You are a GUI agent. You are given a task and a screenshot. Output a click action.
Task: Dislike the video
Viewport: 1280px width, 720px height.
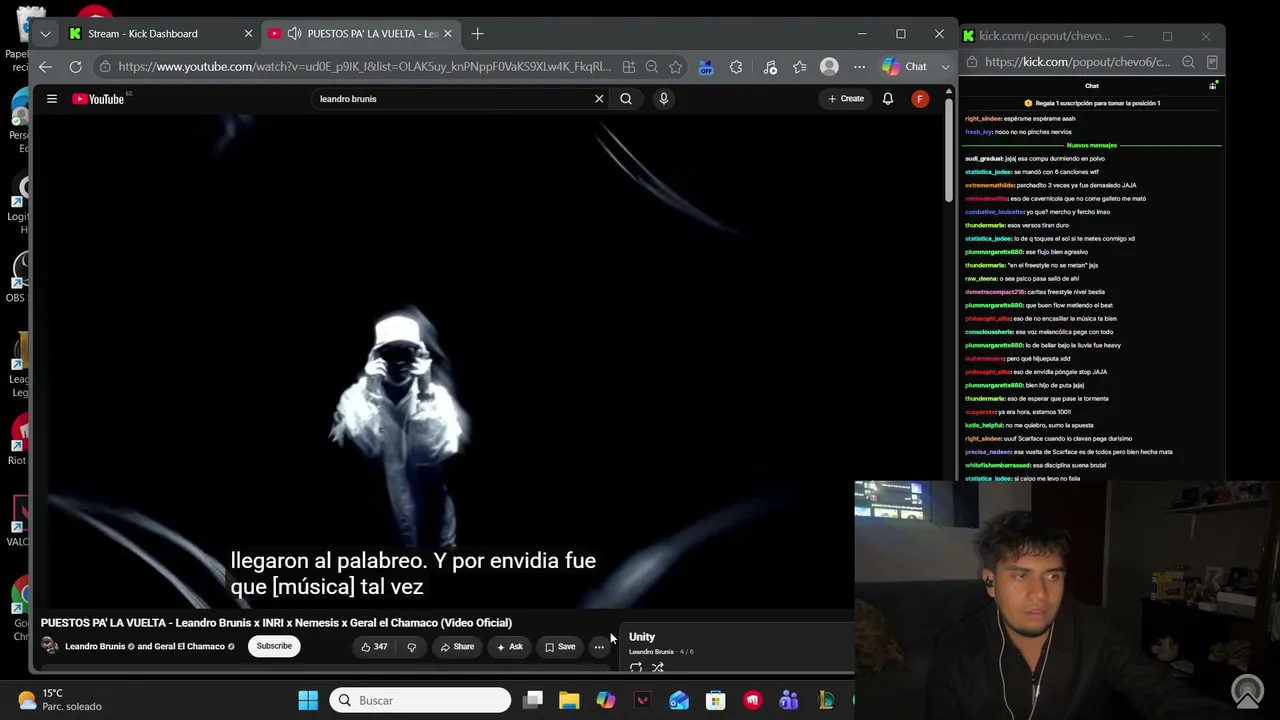411,647
